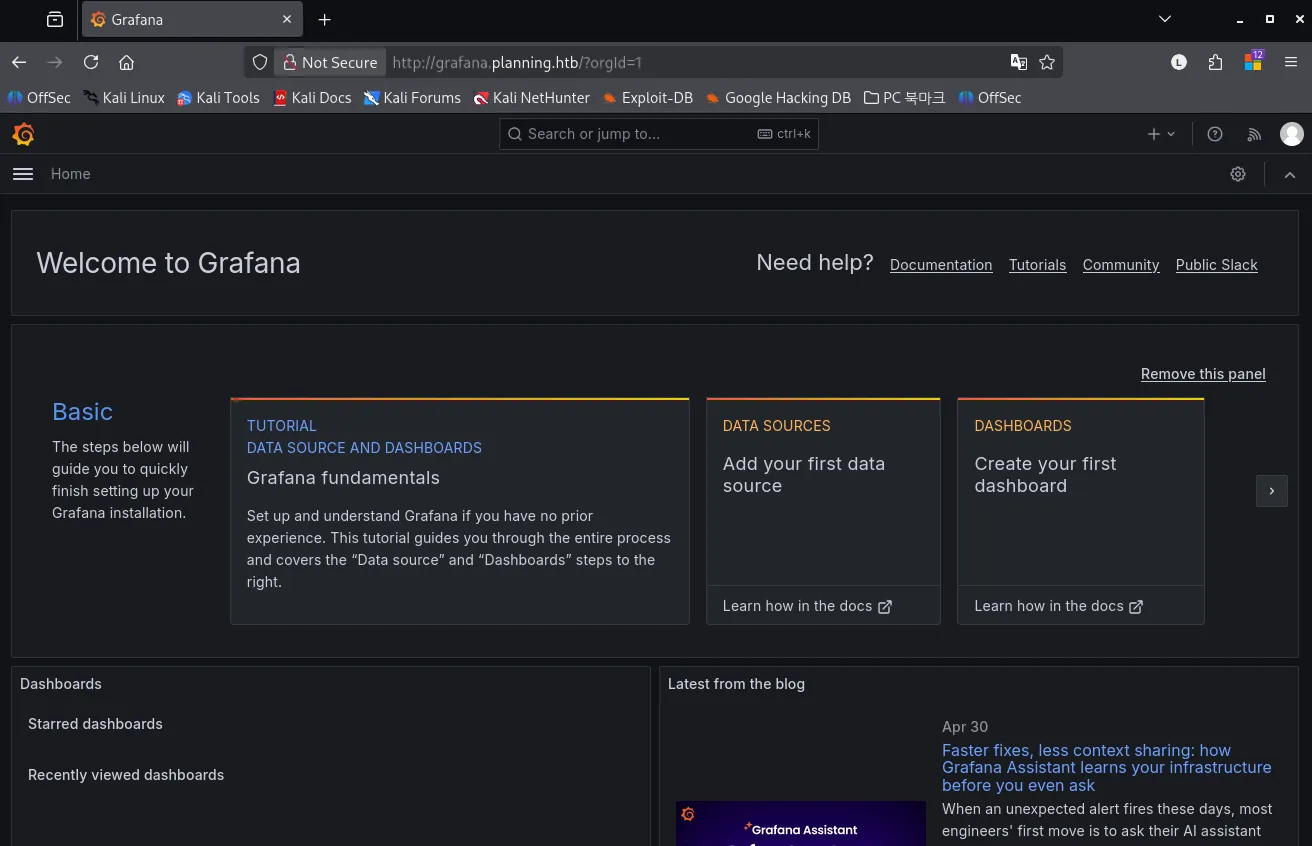Open a new browser tab
The width and height of the screenshot is (1312, 846).
click(x=324, y=19)
